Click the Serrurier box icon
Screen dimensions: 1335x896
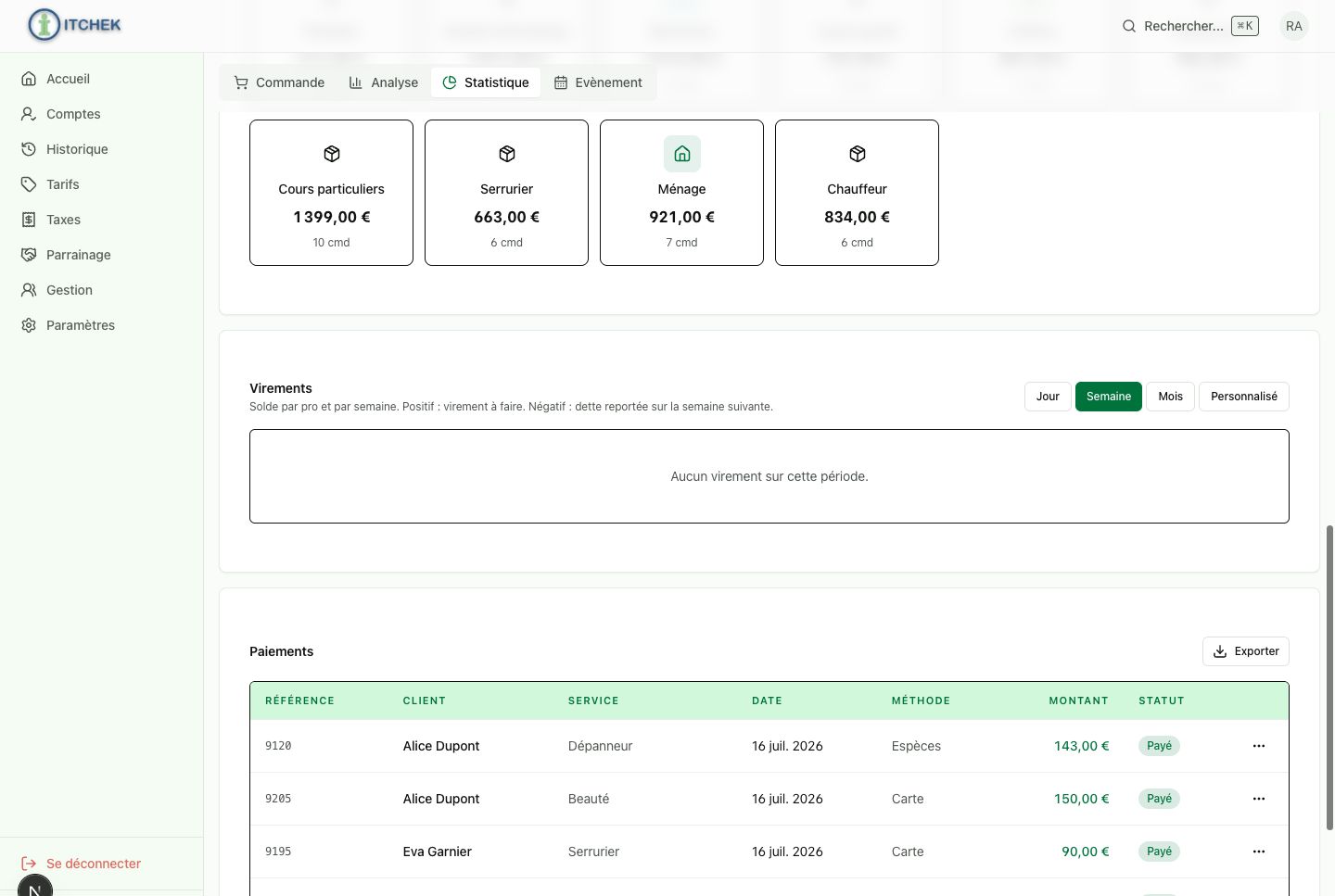[x=507, y=154]
